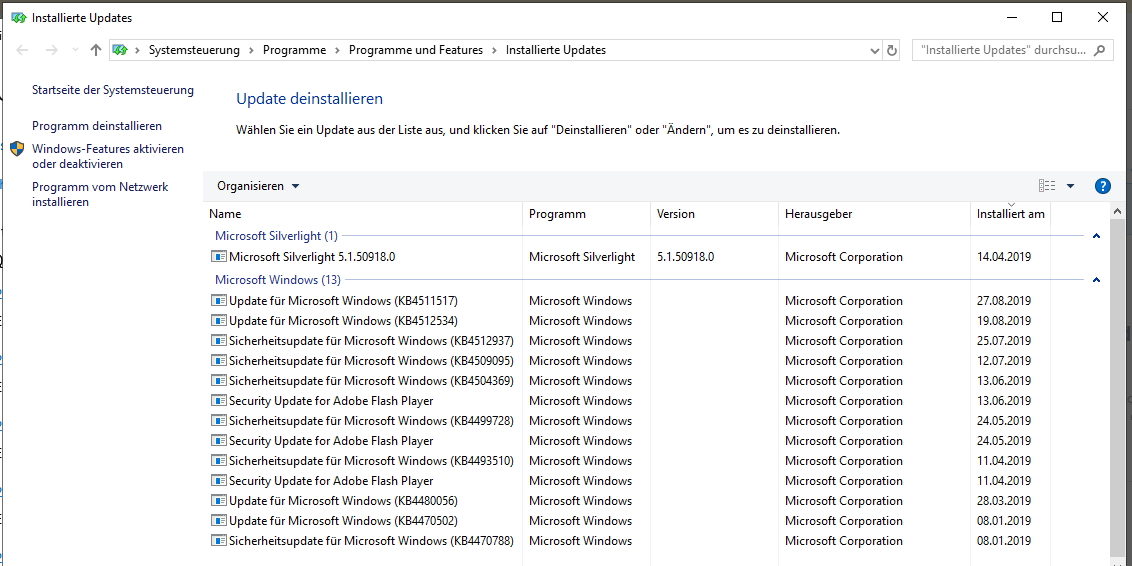Click Systemsteuerung in the breadcrumb
Image resolution: width=1132 pixels, height=566 pixels.
tap(193, 50)
